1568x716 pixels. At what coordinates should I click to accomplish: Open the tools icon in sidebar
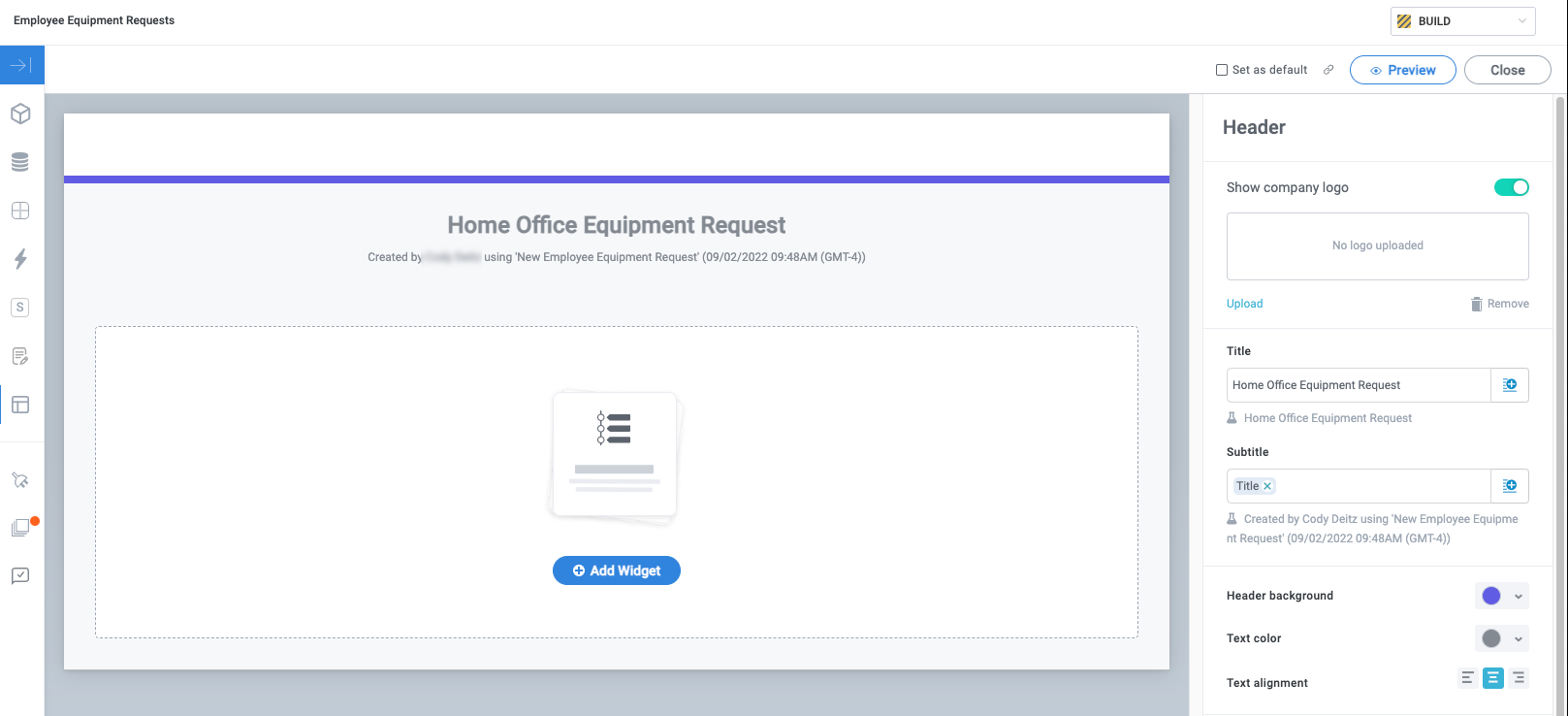20,480
